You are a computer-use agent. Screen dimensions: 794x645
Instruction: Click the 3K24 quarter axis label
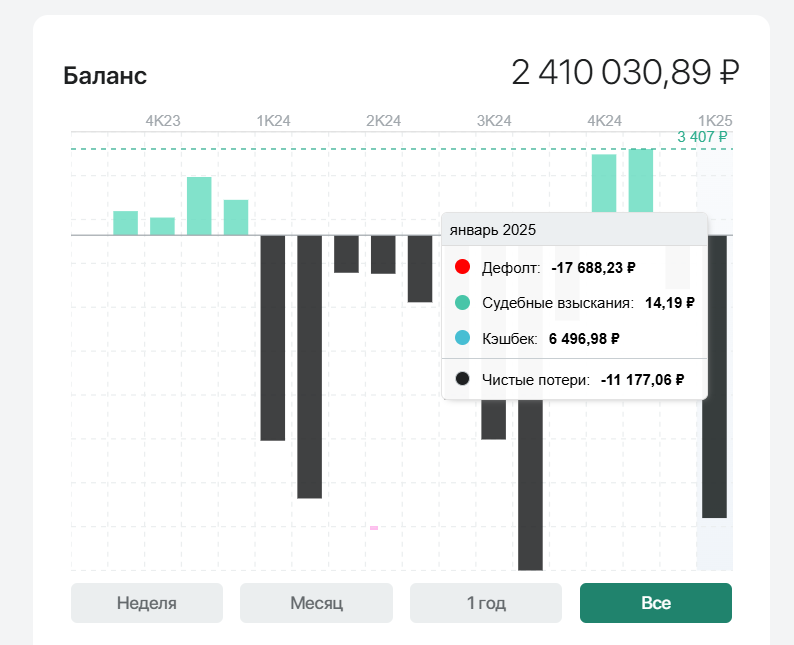click(493, 120)
